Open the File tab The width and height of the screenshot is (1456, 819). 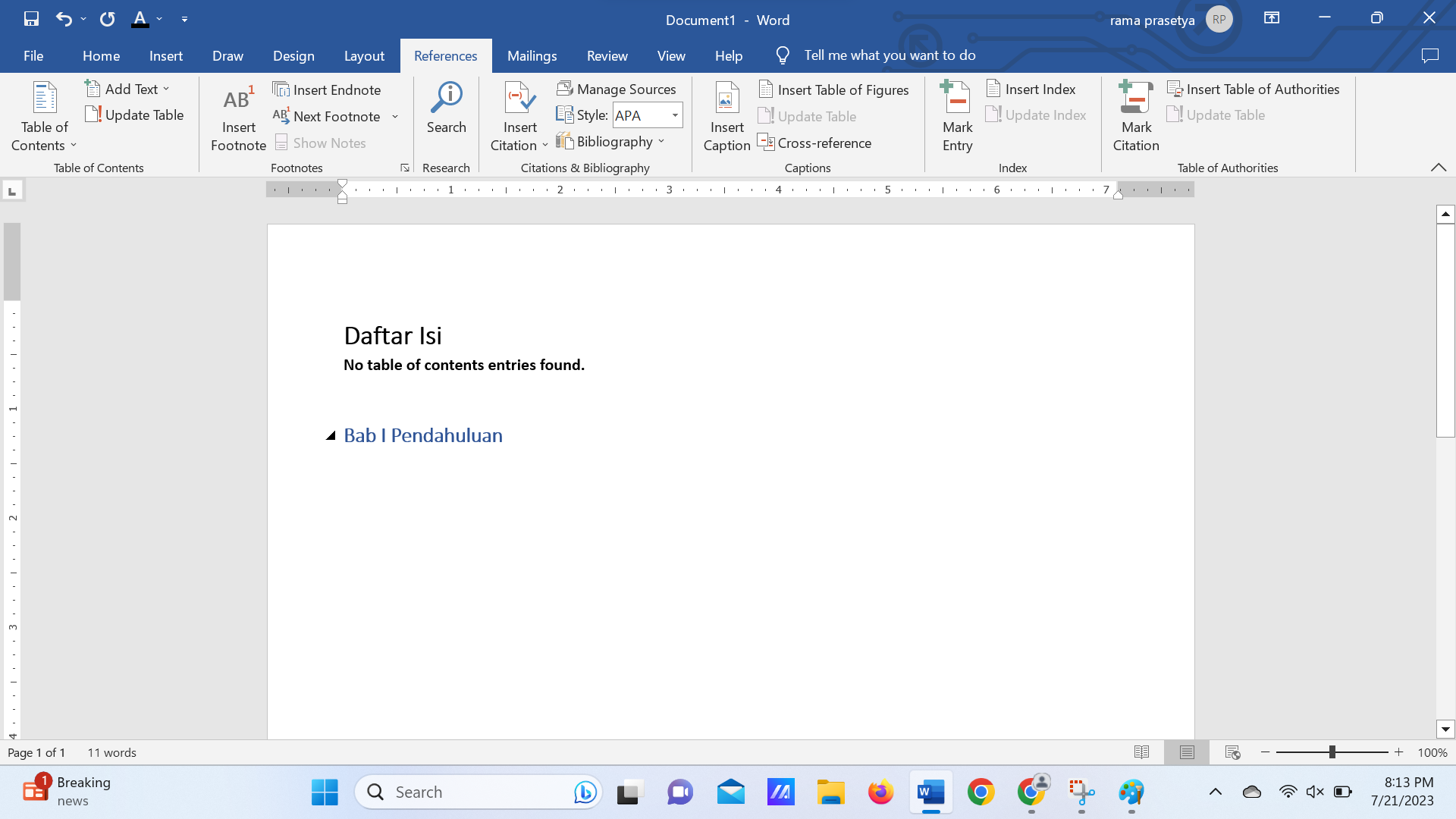(x=33, y=55)
